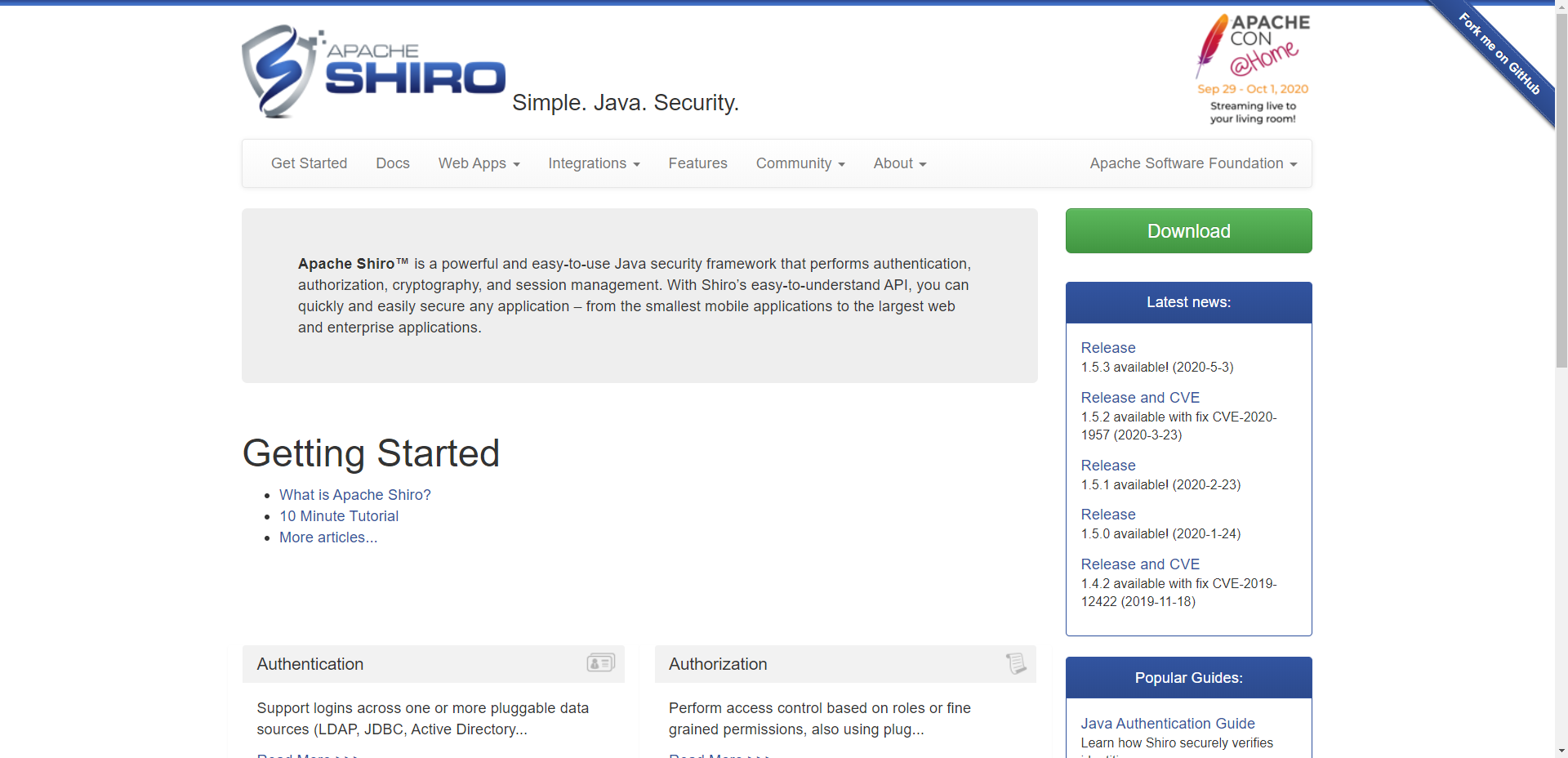This screenshot has width=1568, height=758.
Task: Click the Authentication ID card icon
Action: coord(600,662)
